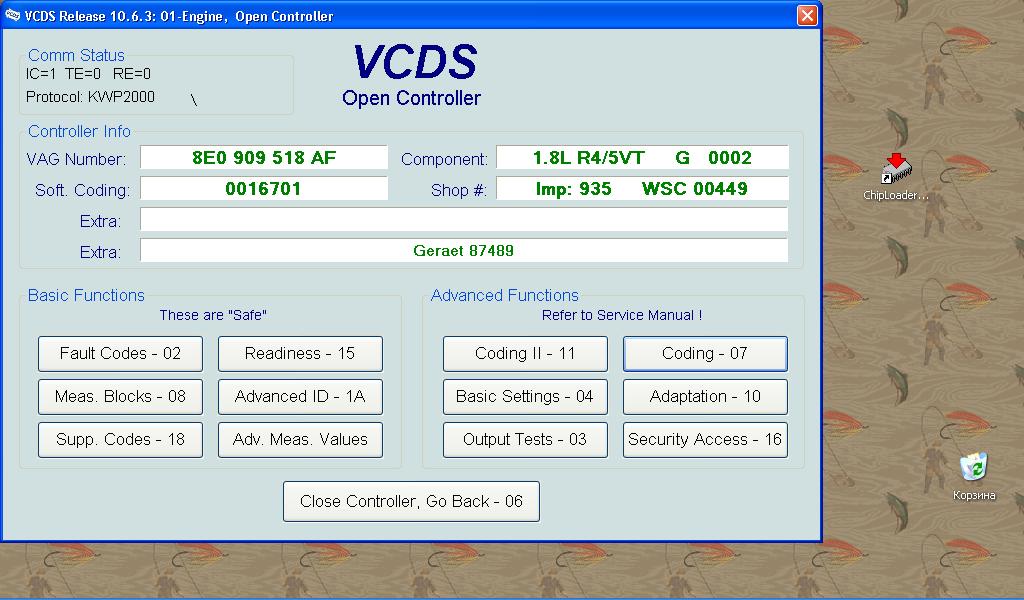Click the 'Refer to Service Manual !' label
Viewport: 1024px width, 600px height.
[x=622, y=315]
